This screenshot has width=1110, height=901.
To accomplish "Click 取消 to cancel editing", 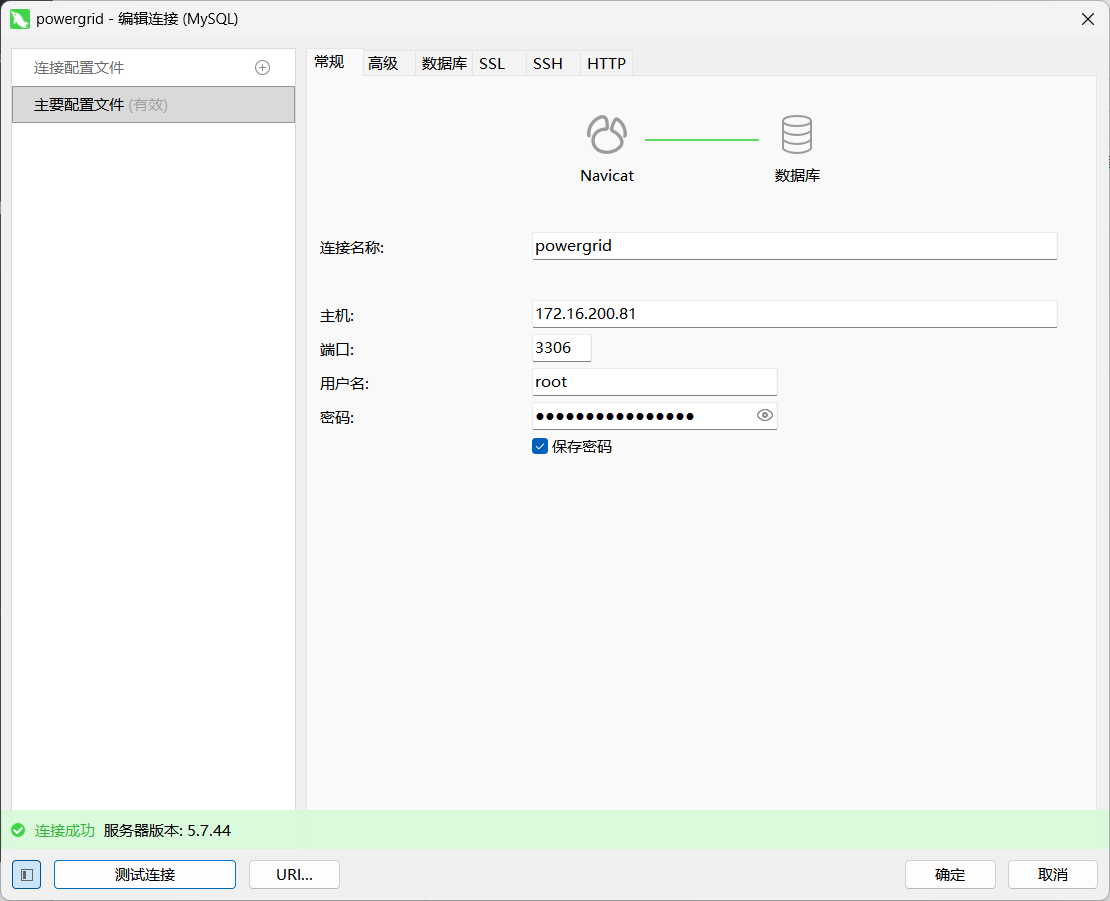I will (x=1053, y=874).
